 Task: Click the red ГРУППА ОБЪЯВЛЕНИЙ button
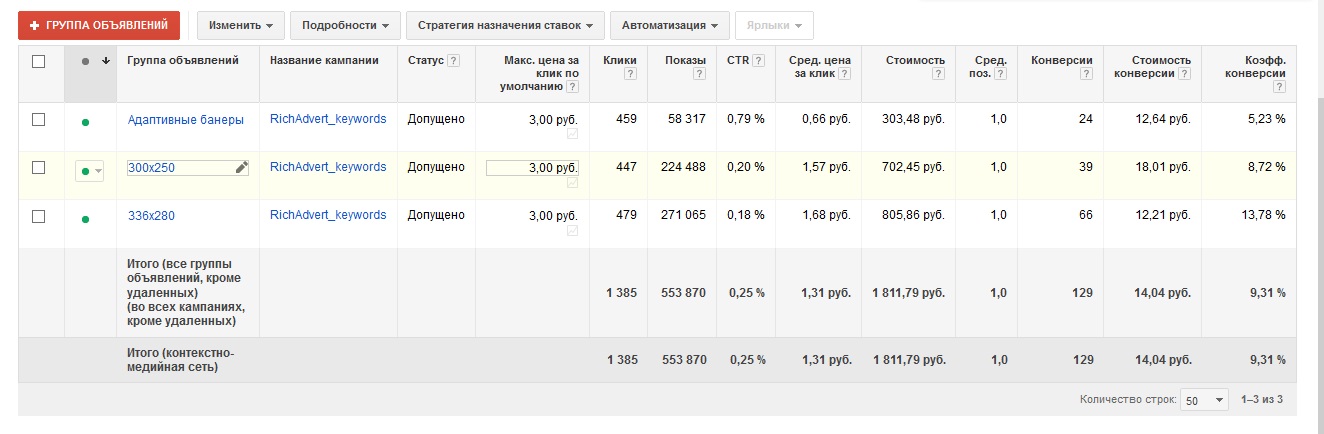(99, 25)
